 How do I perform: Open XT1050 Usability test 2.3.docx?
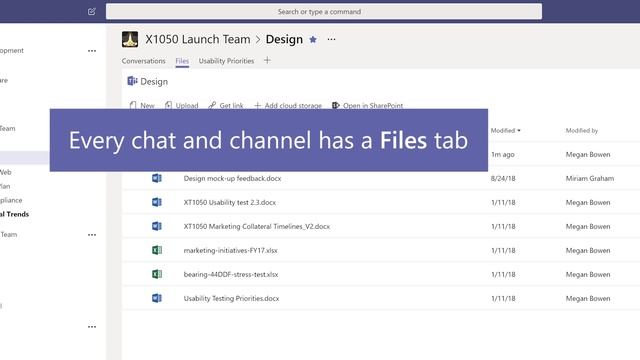230,202
